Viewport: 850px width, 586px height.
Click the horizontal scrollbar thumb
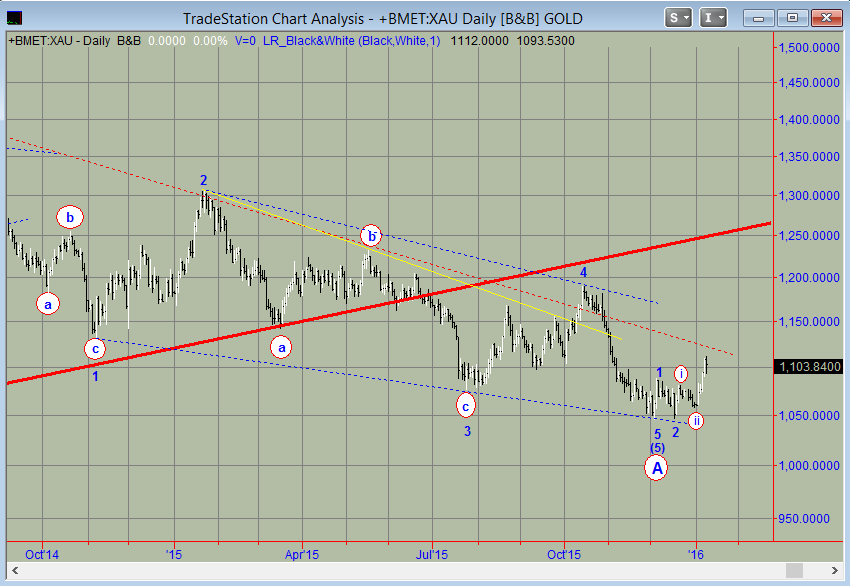pyautogui.click(x=793, y=570)
